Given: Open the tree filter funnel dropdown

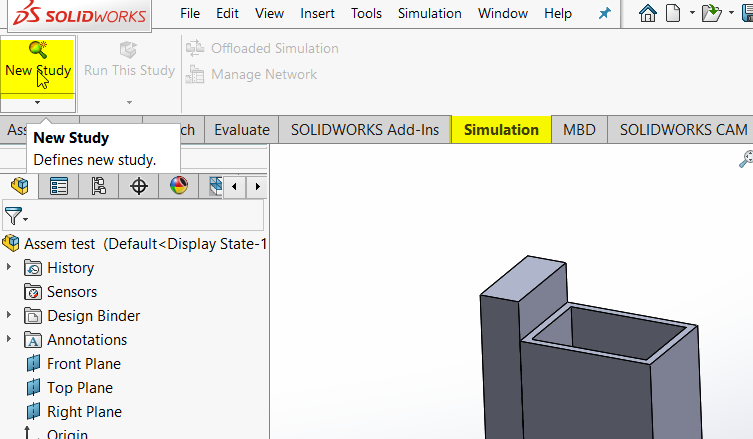Looking at the screenshot, I should pos(15,216).
